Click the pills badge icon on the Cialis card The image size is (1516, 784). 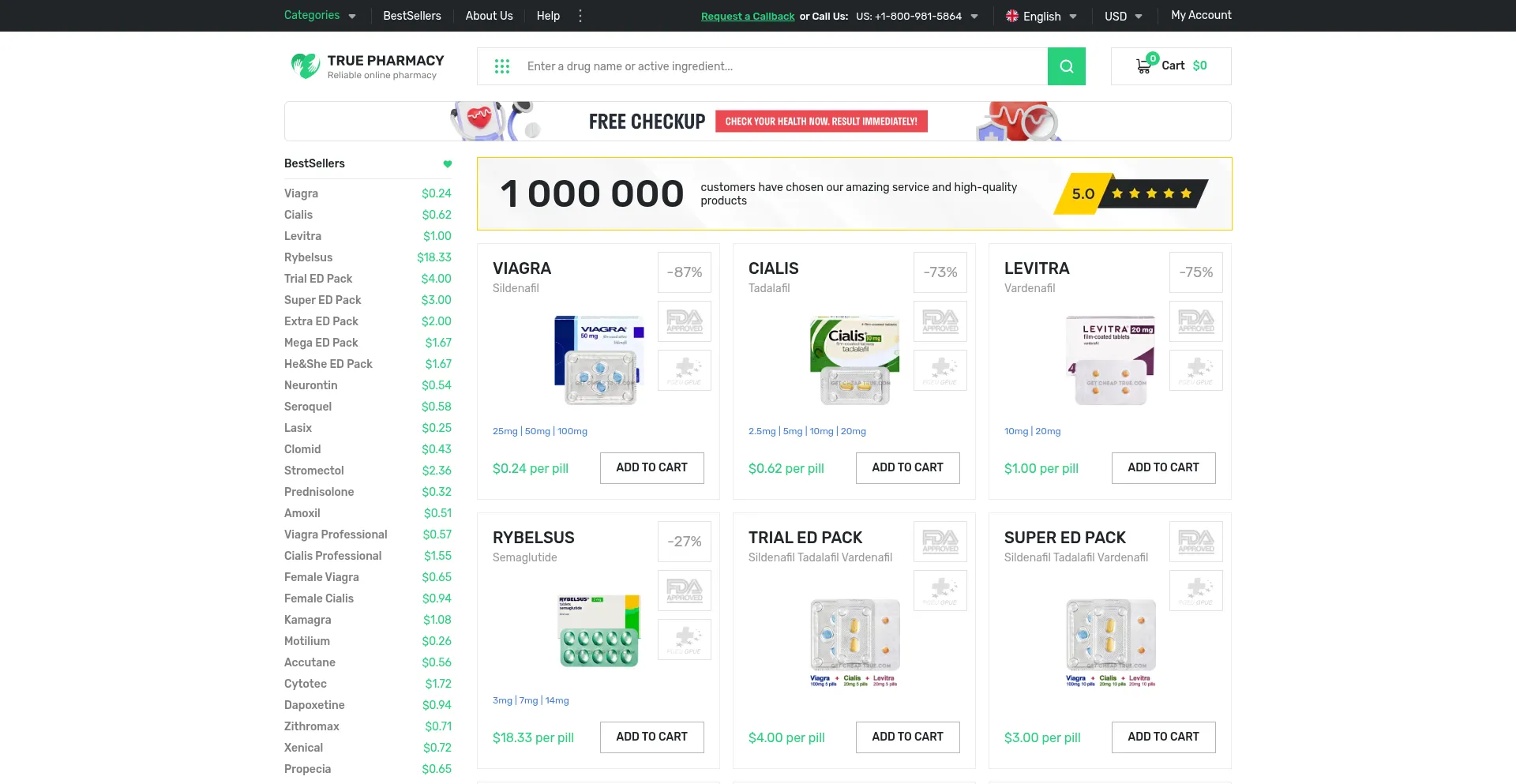[x=940, y=370]
